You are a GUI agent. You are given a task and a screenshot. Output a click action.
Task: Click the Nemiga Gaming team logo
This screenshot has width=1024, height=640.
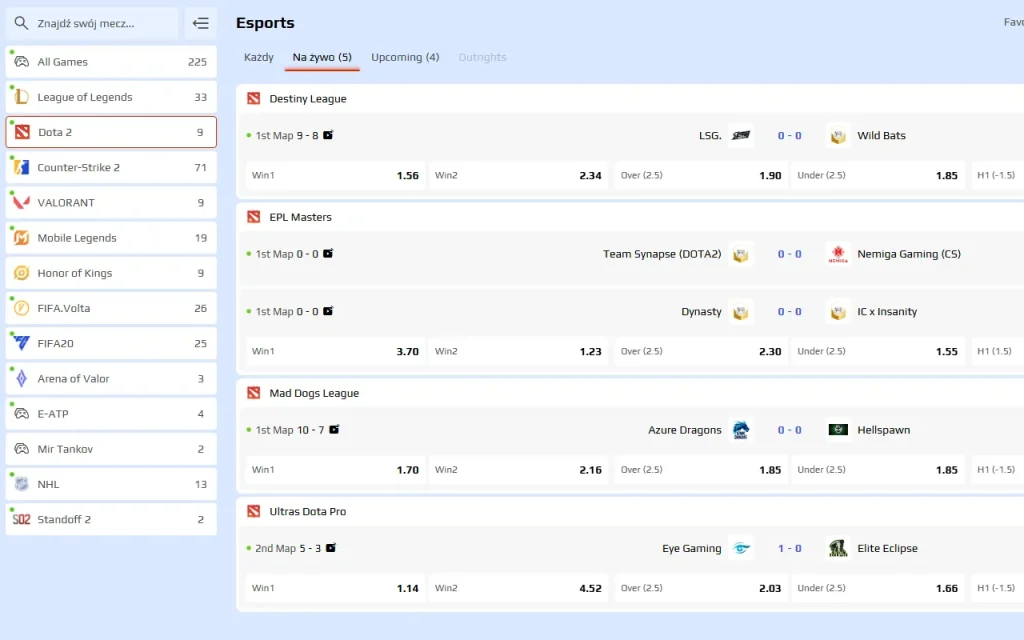[x=838, y=254]
